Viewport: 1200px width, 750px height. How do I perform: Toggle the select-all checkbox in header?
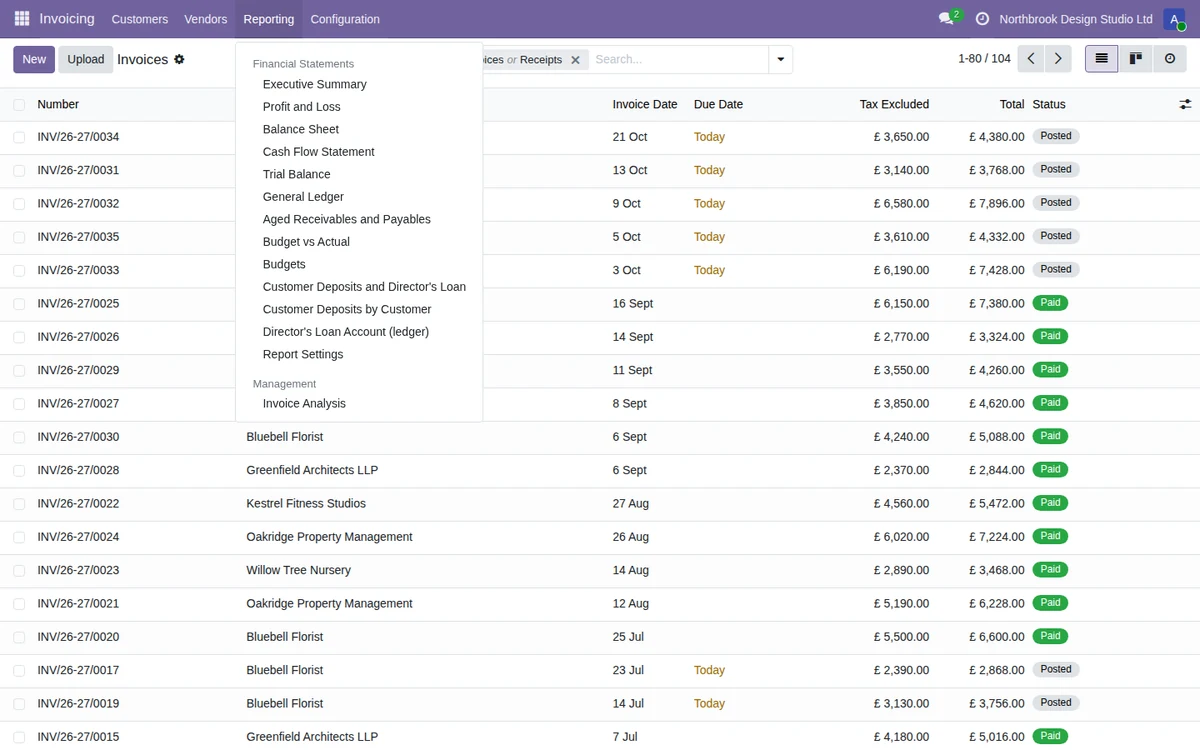(x=19, y=104)
